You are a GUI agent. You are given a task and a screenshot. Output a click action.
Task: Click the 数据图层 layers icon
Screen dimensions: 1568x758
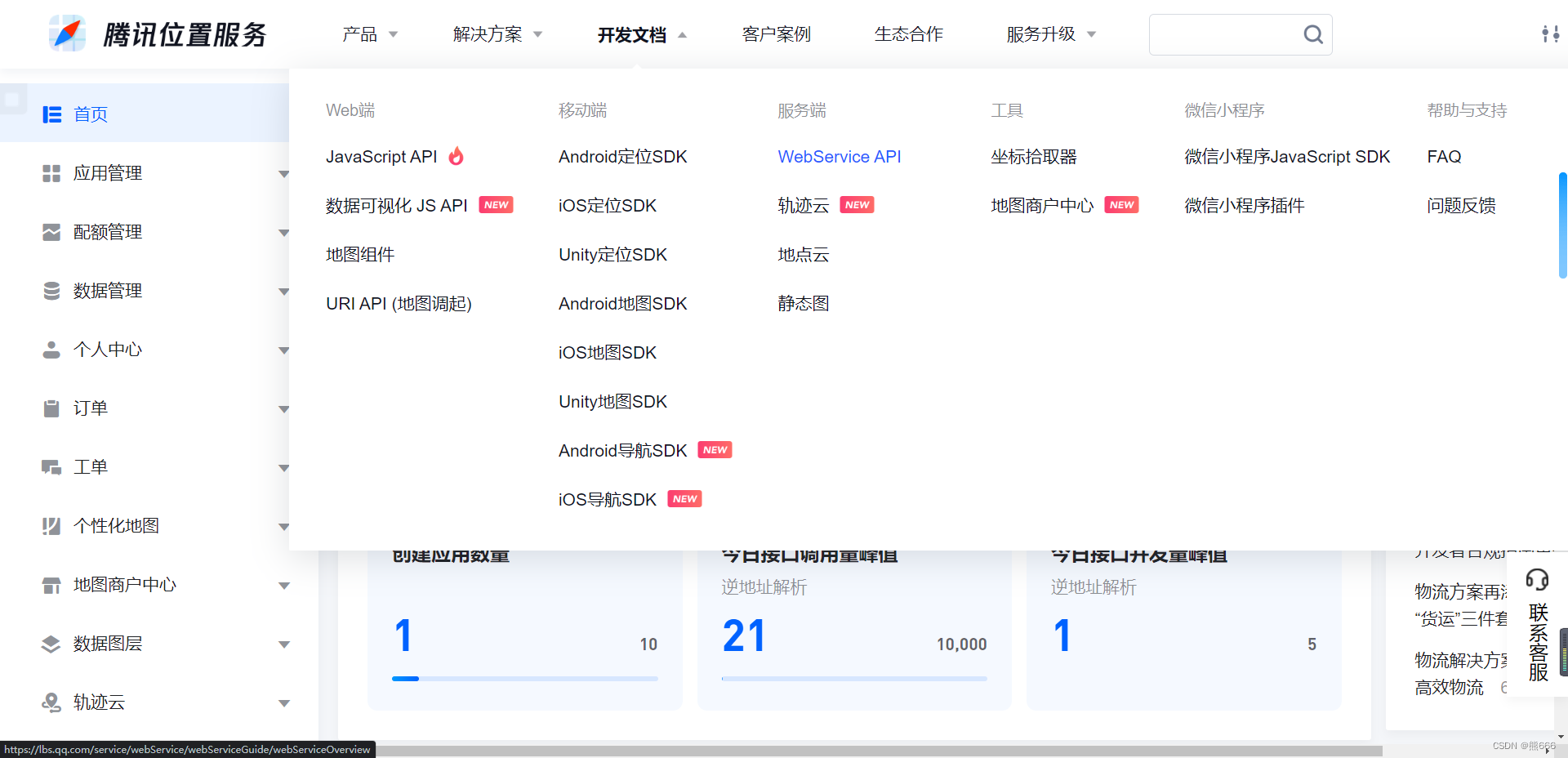[51, 644]
